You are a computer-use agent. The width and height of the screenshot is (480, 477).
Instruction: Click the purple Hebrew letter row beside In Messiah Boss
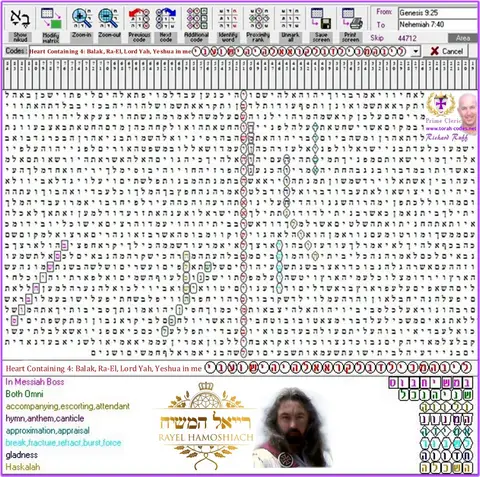[431, 383]
